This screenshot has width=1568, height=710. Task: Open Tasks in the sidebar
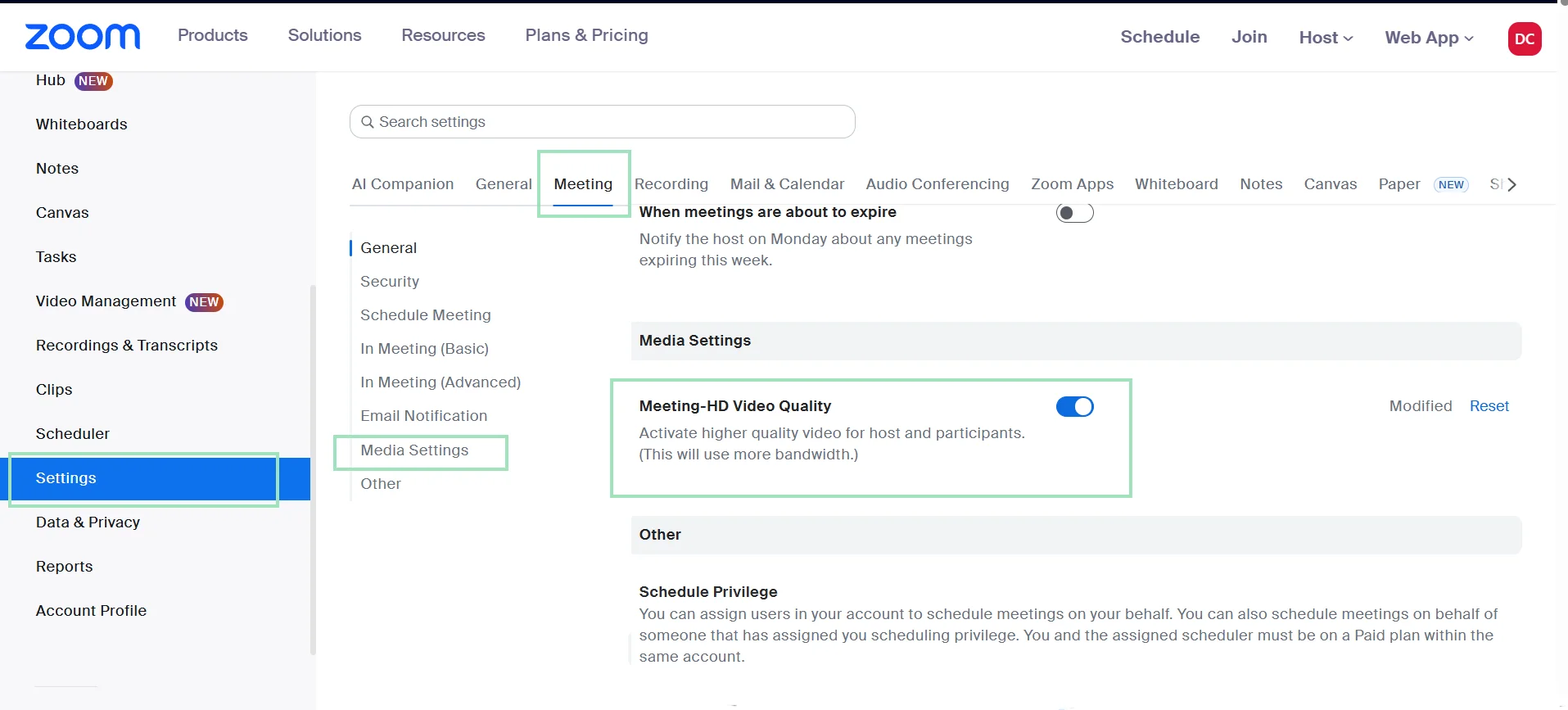(56, 257)
